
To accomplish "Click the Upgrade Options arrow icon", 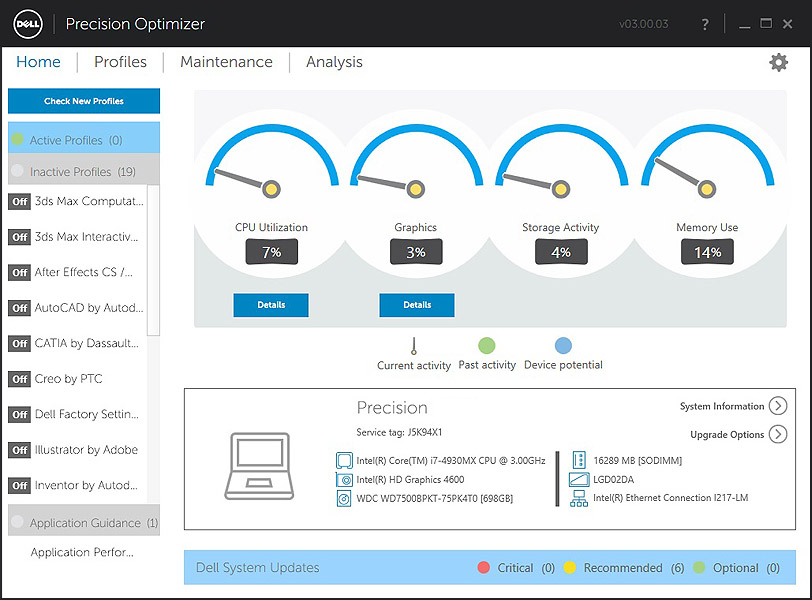I will pos(778,434).
